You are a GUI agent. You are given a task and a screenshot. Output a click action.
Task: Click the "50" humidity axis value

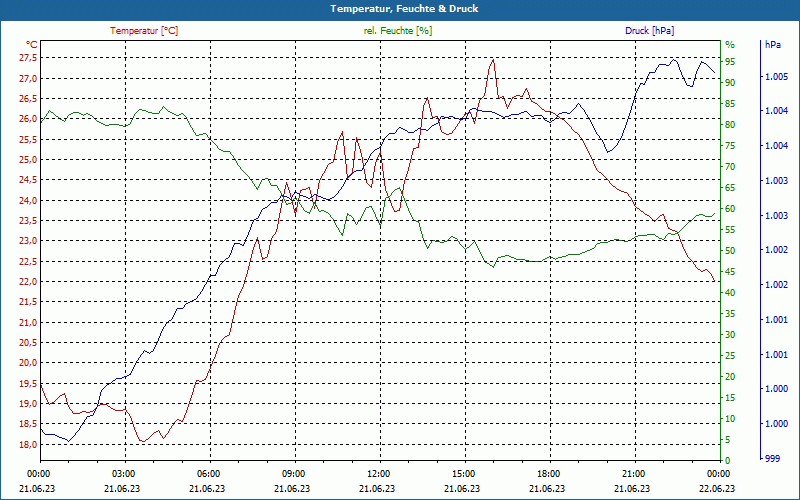[x=730, y=251]
